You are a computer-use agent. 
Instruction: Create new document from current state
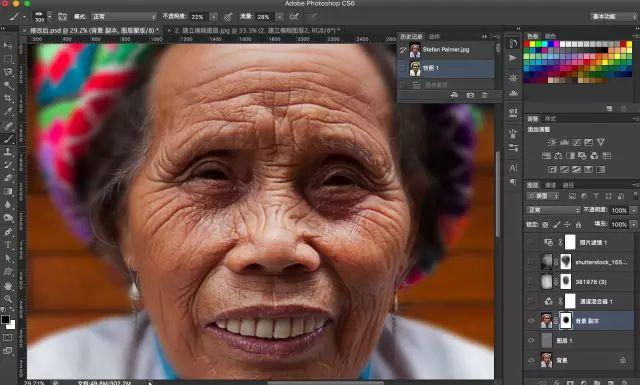[x=454, y=95]
